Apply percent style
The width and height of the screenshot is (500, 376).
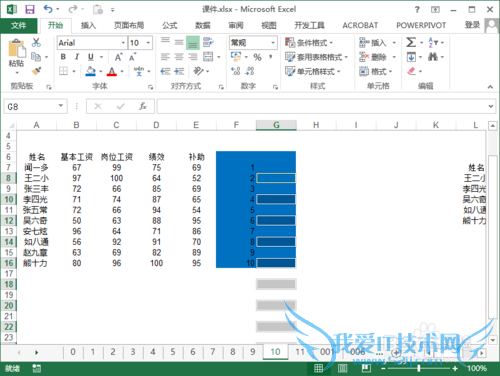tap(257, 57)
